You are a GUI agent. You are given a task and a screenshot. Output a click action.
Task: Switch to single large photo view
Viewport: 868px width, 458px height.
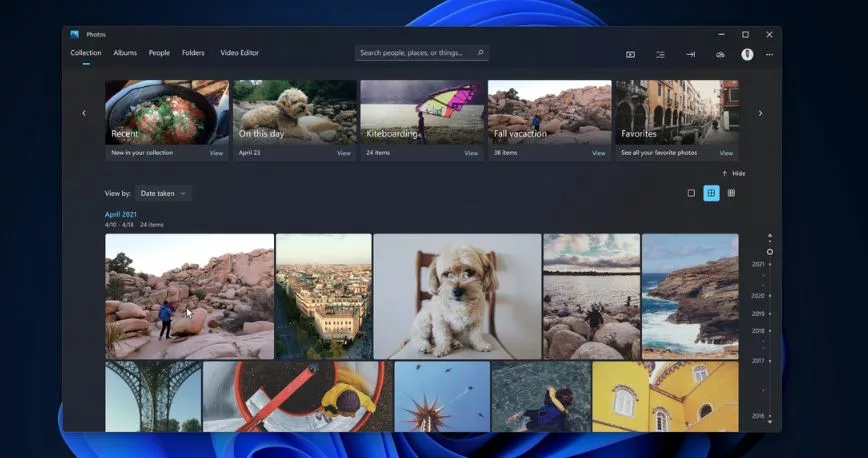tap(691, 193)
